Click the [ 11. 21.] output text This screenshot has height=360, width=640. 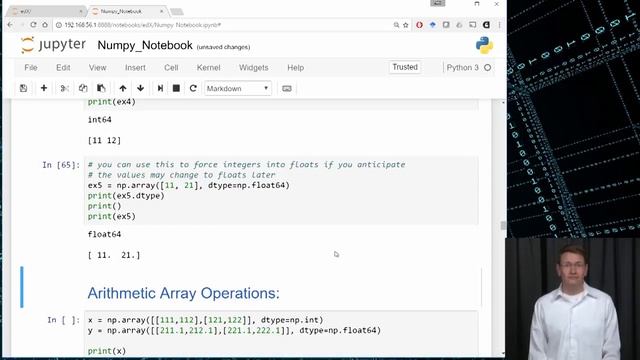click(114, 255)
